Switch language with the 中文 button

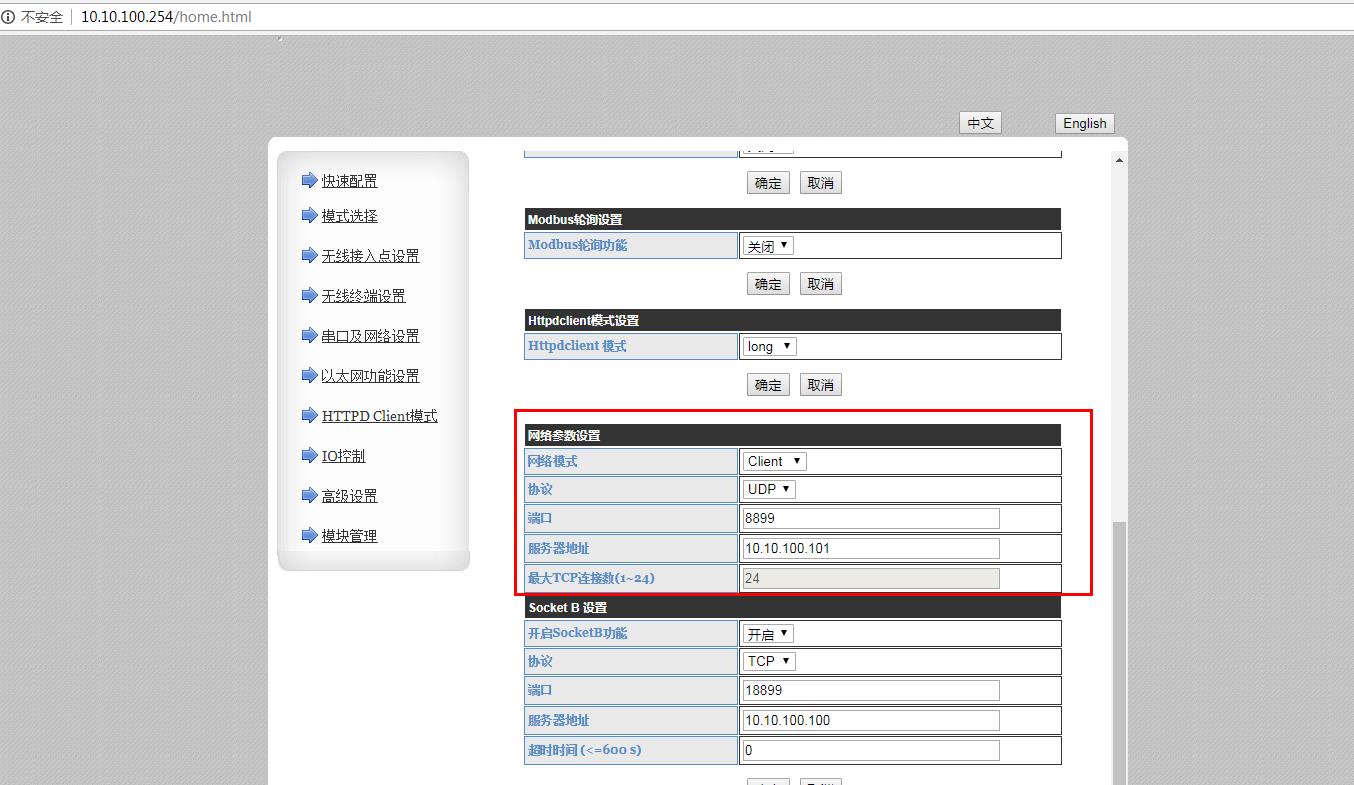click(x=980, y=123)
